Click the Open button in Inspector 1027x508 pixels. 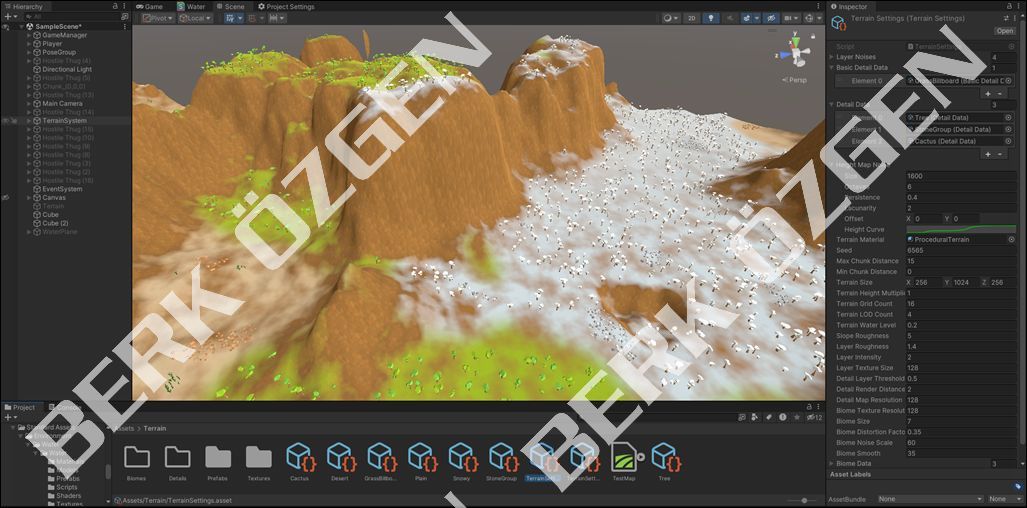[1004, 31]
